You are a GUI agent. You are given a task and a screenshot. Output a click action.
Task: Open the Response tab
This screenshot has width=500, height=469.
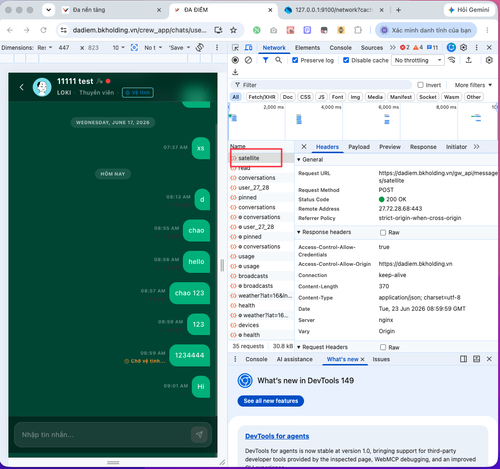[x=423, y=147]
